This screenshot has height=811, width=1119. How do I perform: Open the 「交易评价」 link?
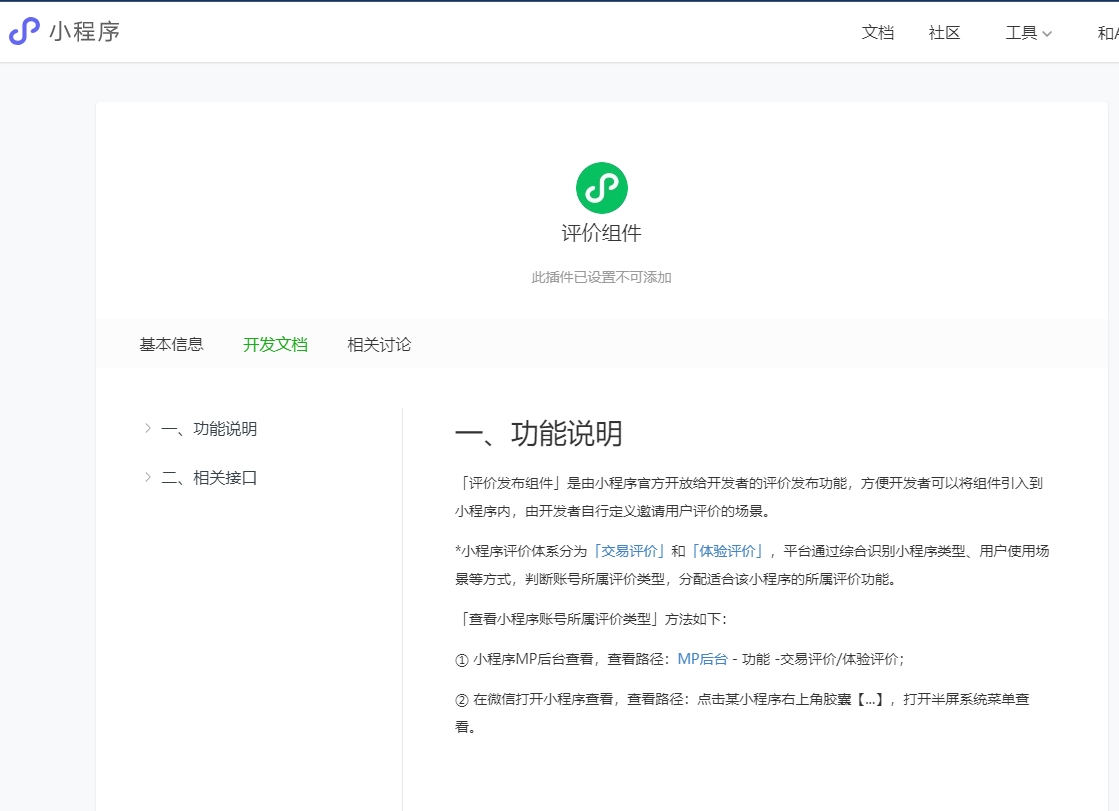[629, 551]
